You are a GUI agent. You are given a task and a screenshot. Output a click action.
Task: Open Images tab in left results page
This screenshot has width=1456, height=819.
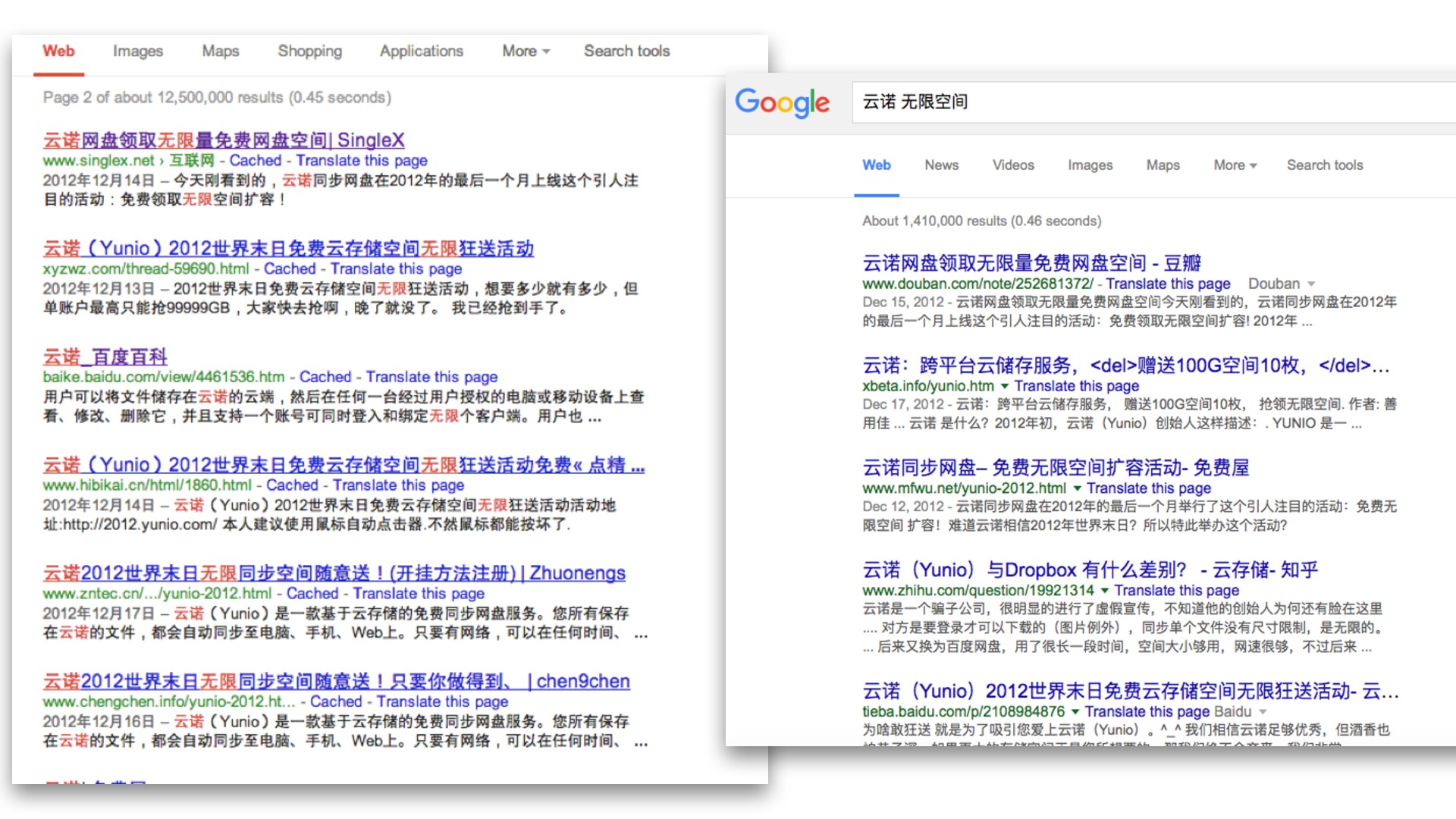138,51
